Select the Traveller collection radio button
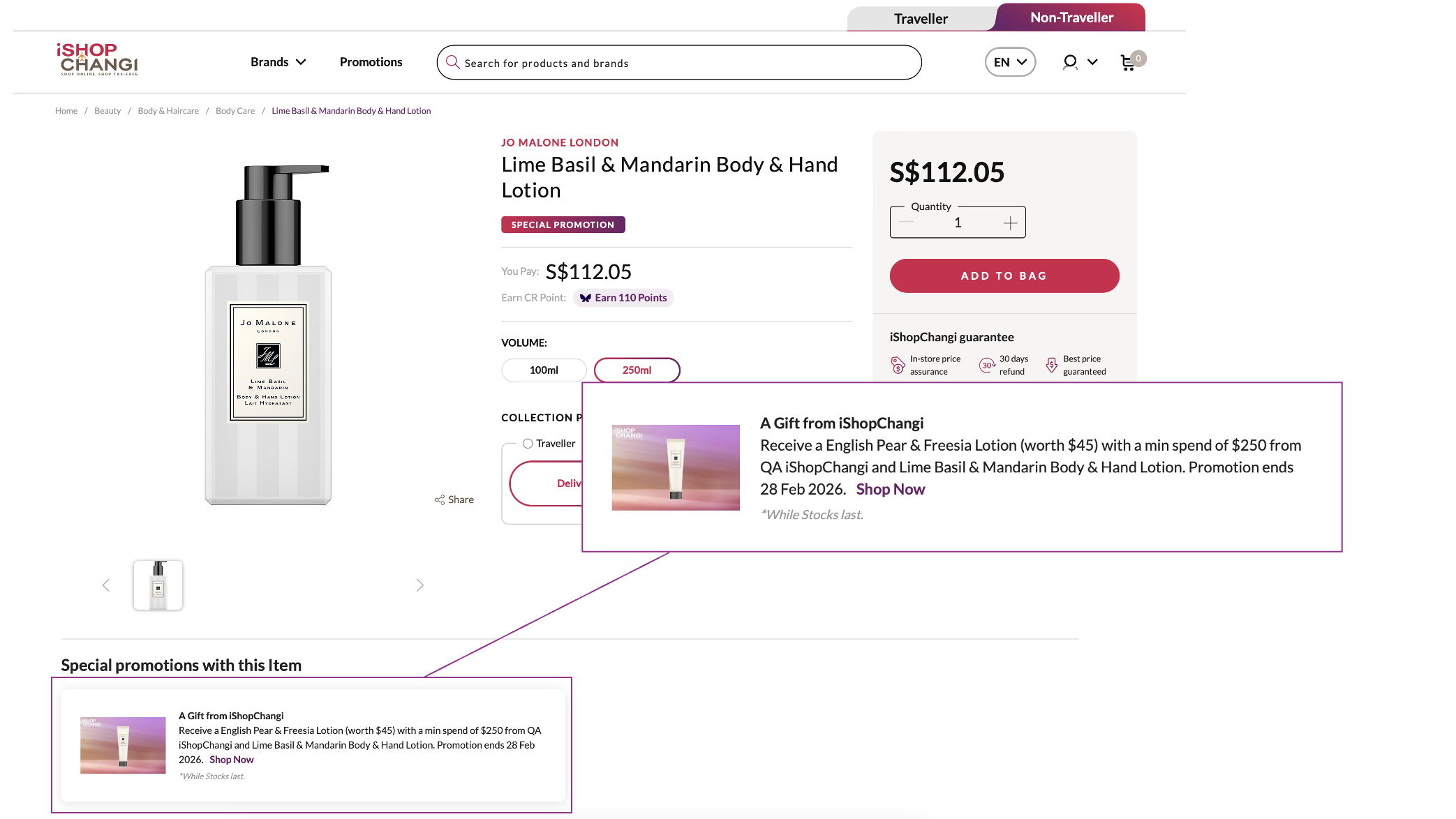The height and width of the screenshot is (819, 1456). click(x=528, y=444)
